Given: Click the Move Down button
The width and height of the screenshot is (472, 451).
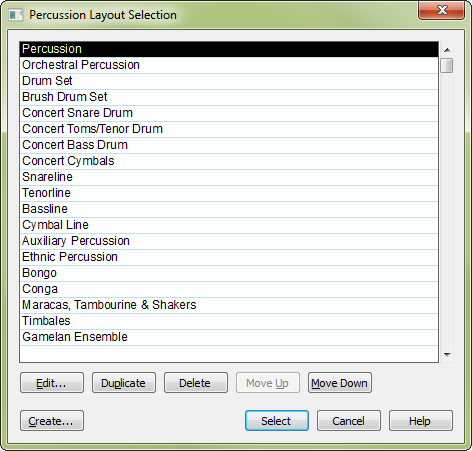Looking at the screenshot, I should click(340, 383).
